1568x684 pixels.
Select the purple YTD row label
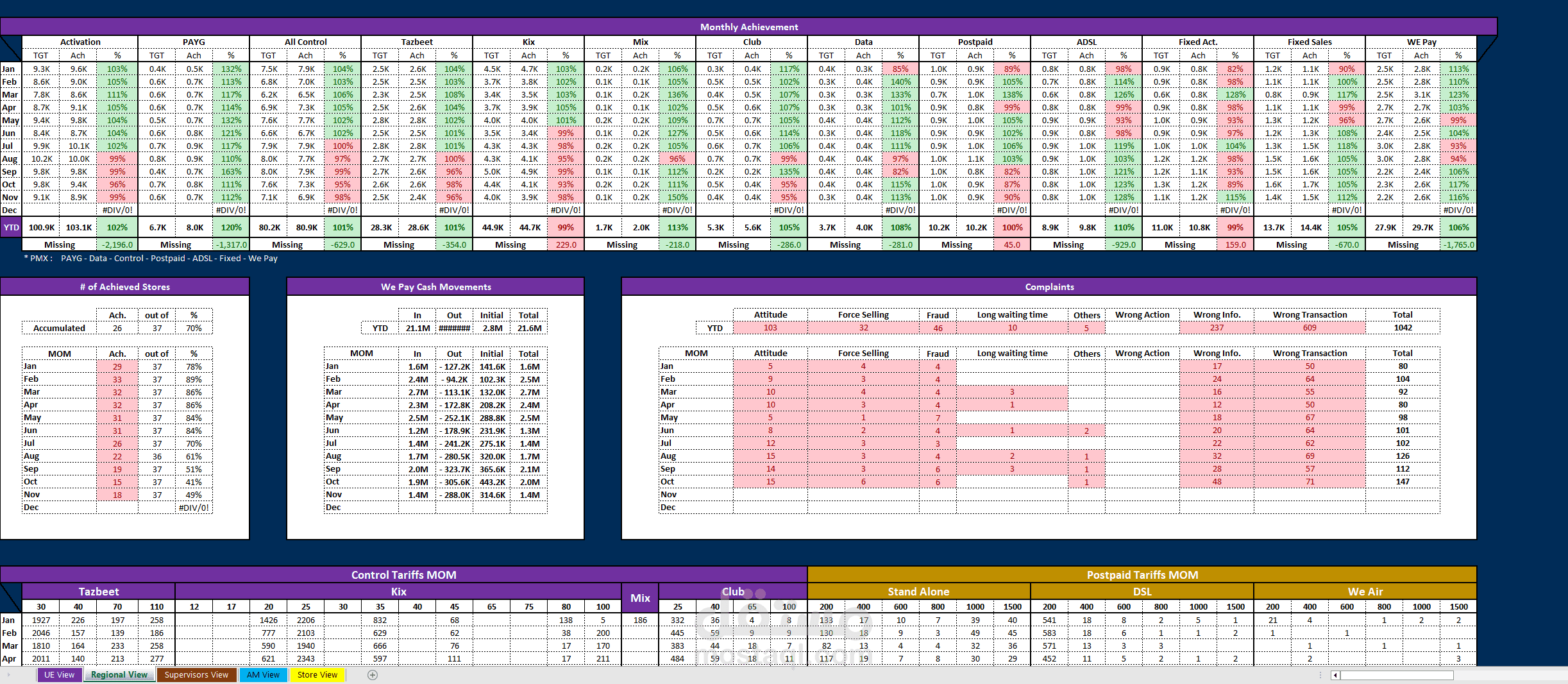[12, 227]
